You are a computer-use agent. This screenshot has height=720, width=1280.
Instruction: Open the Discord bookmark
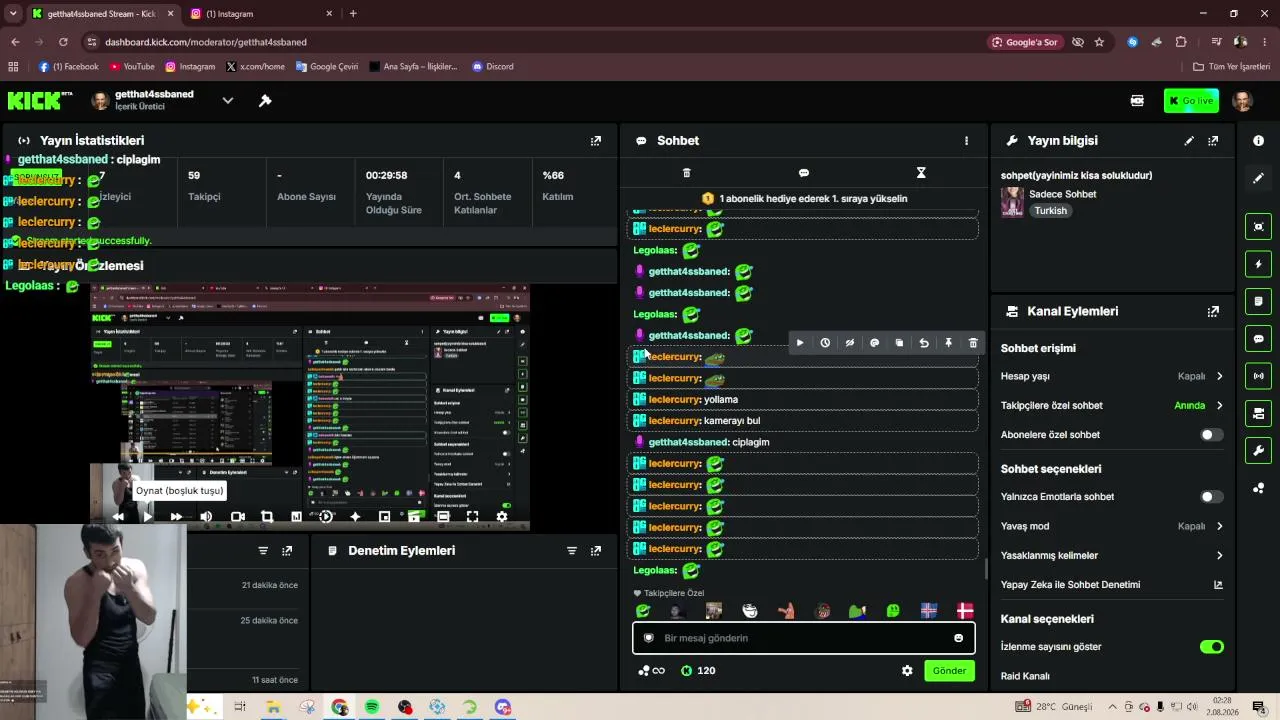[x=492, y=67]
